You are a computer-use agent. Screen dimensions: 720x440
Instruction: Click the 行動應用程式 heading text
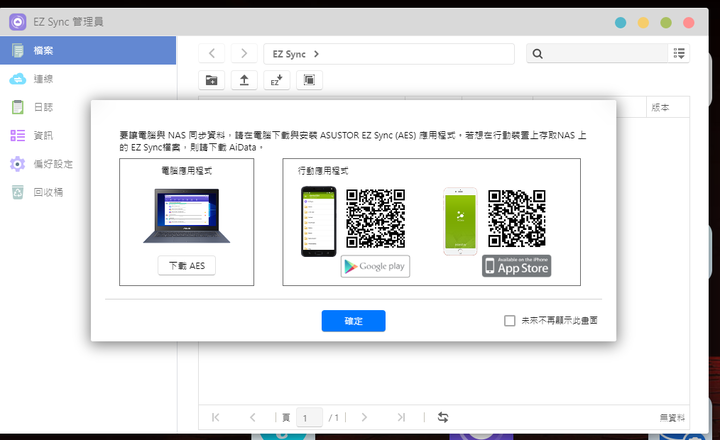point(323,171)
